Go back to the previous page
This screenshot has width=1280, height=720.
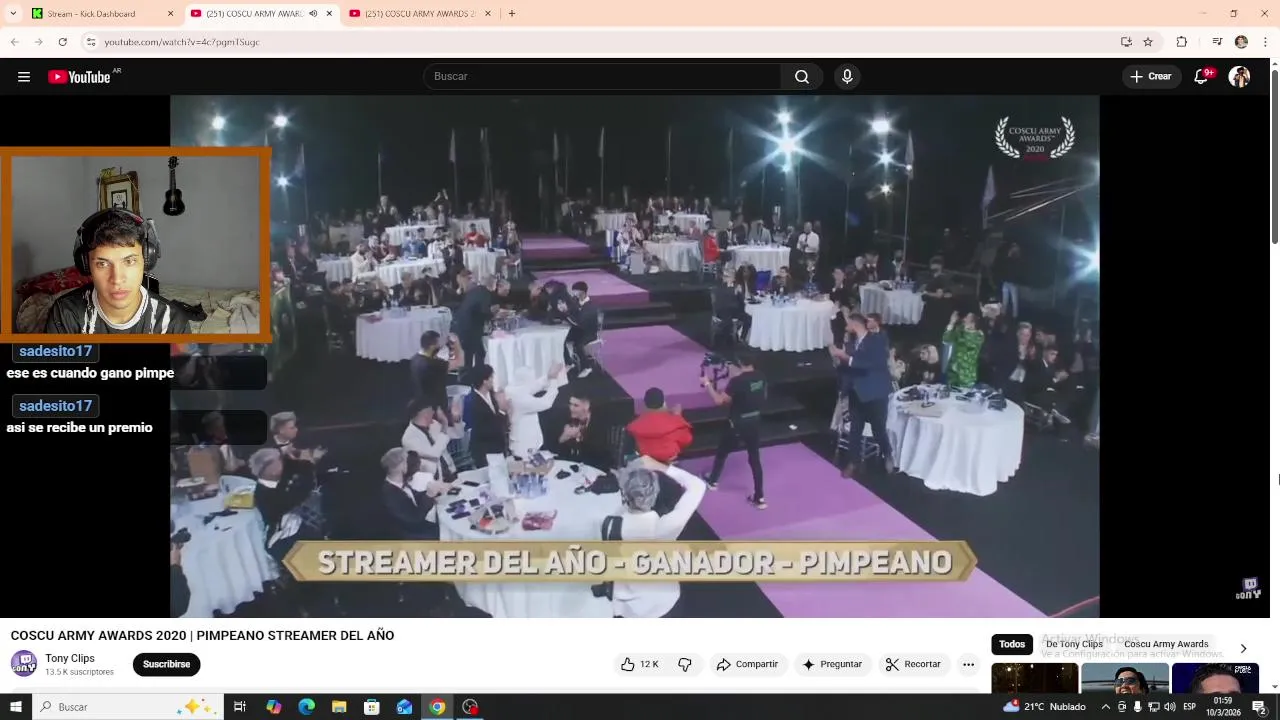click(x=14, y=42)
